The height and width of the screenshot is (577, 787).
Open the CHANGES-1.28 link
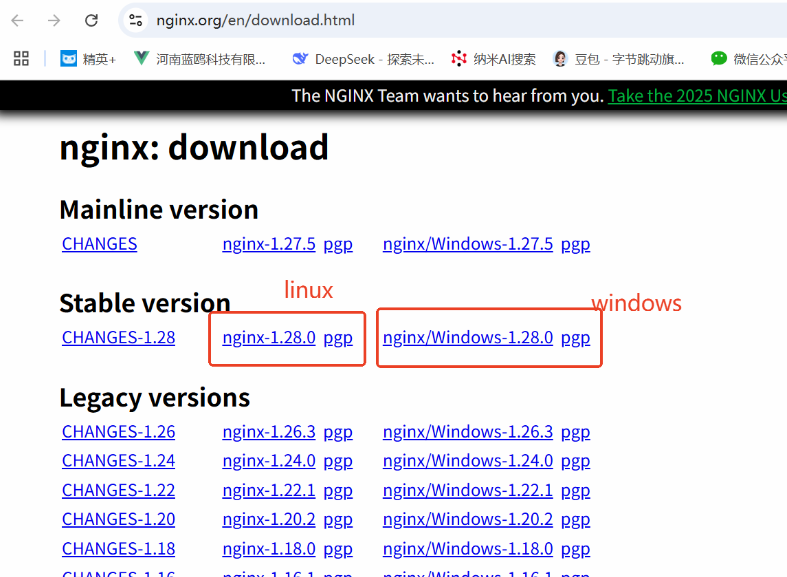118,338
